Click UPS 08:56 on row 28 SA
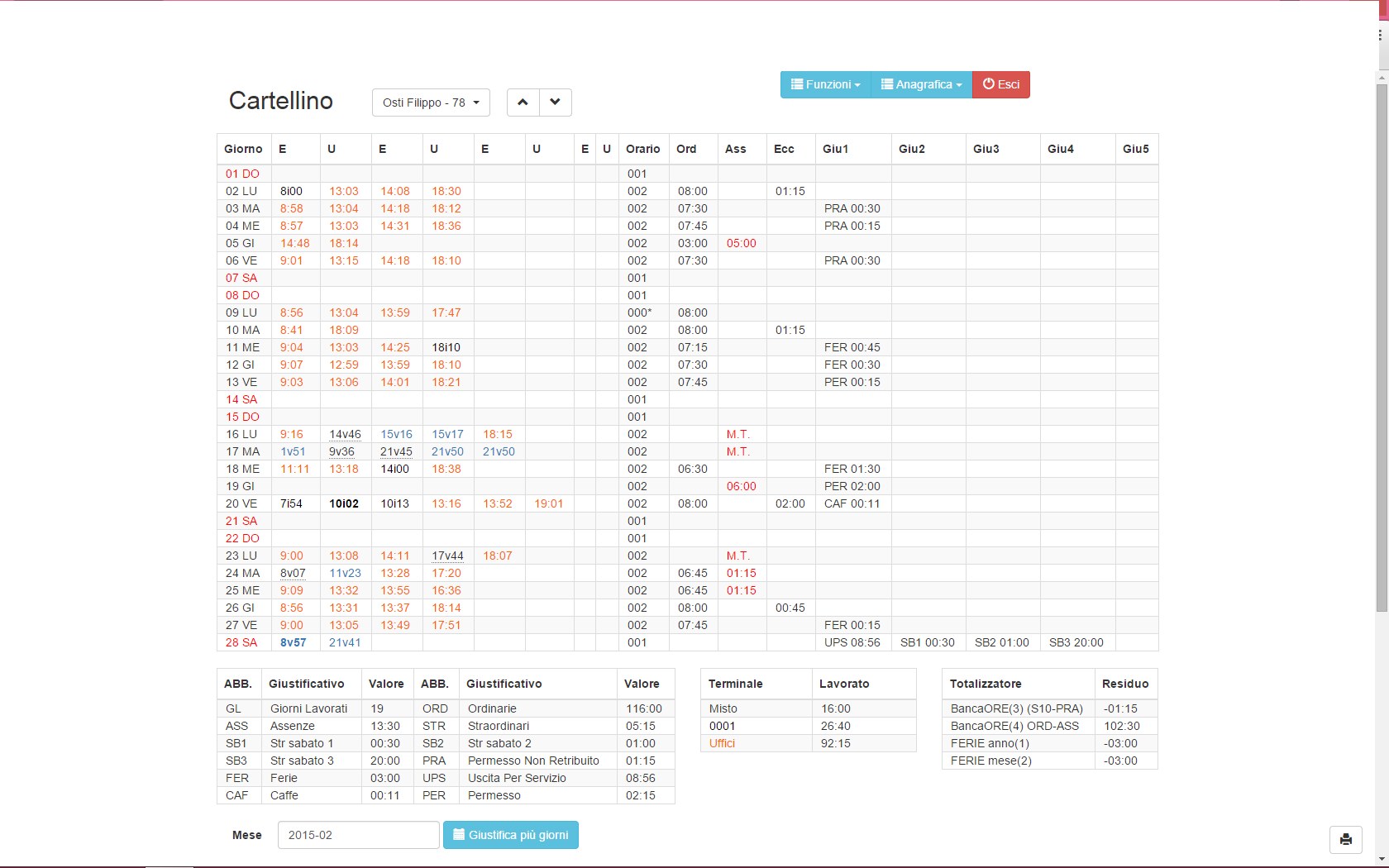This screenshot has width=1389, height=868. coord(852,642)
